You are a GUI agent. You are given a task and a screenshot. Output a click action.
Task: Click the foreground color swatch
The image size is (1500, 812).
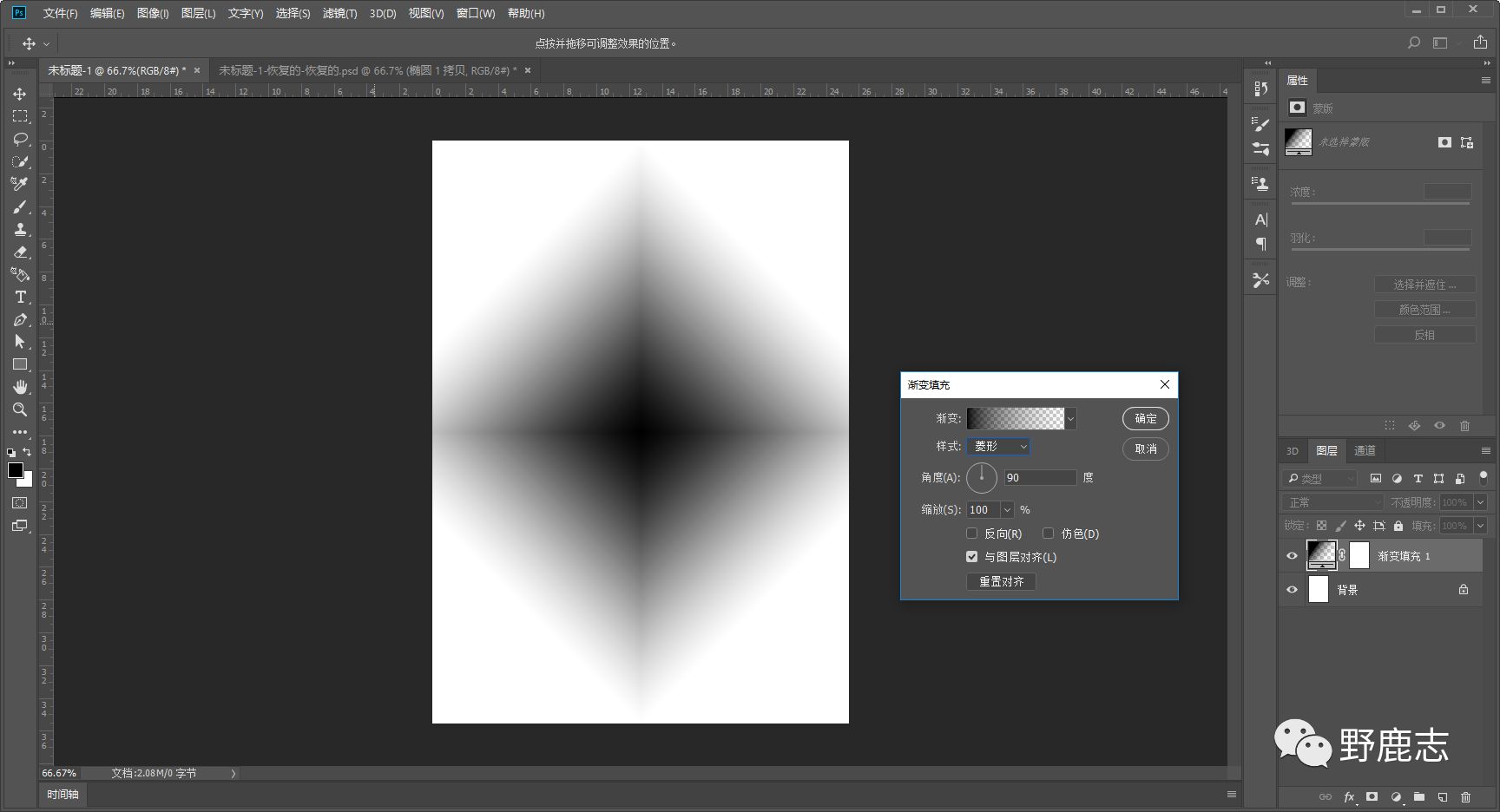(x=15, y=470)
